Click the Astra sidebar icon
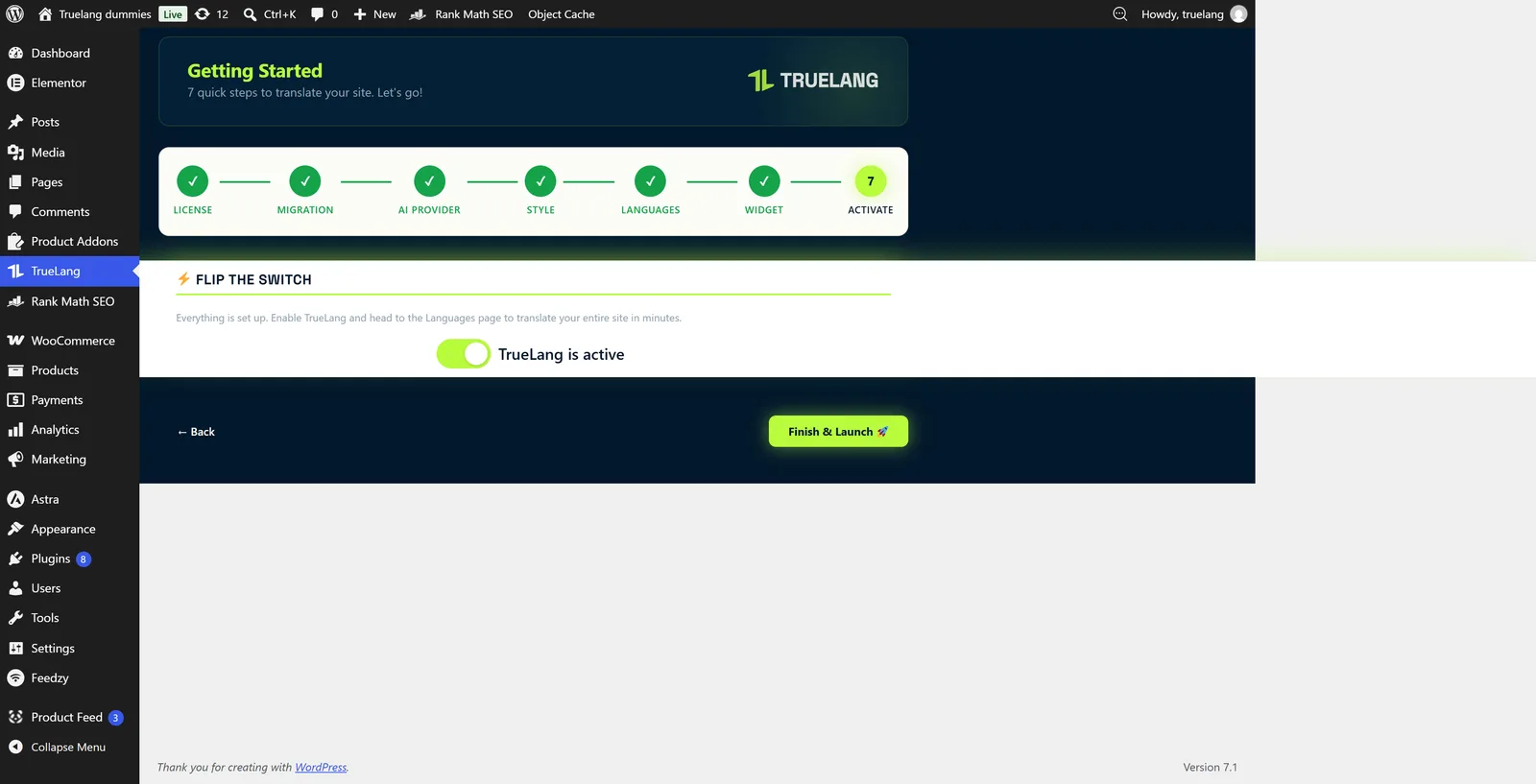 pos(15,499)
